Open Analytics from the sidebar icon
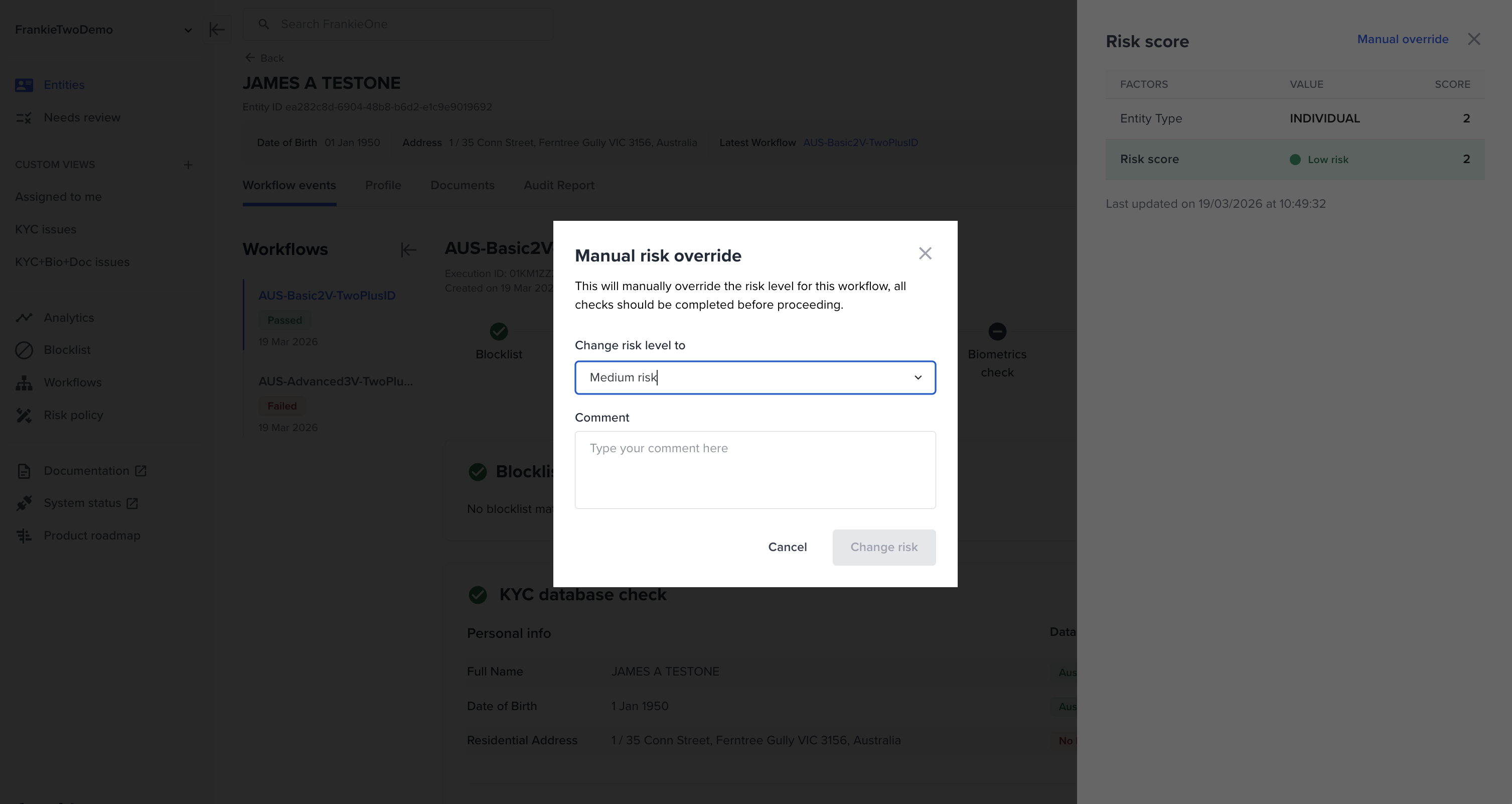Screen dimensions: 1512x804 (x=24, y=318)
